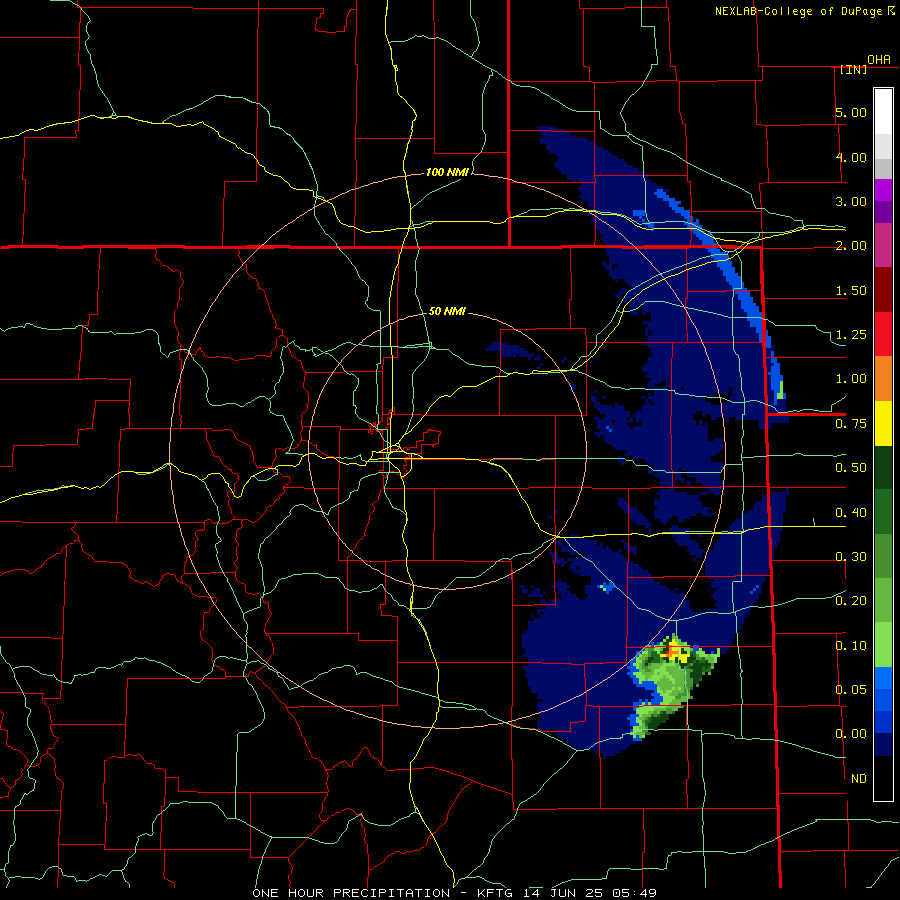Image resolution: width=900 pixels, height=900 pixels.
Task: Click the '2.00' legend value
Action: (851, 246)
